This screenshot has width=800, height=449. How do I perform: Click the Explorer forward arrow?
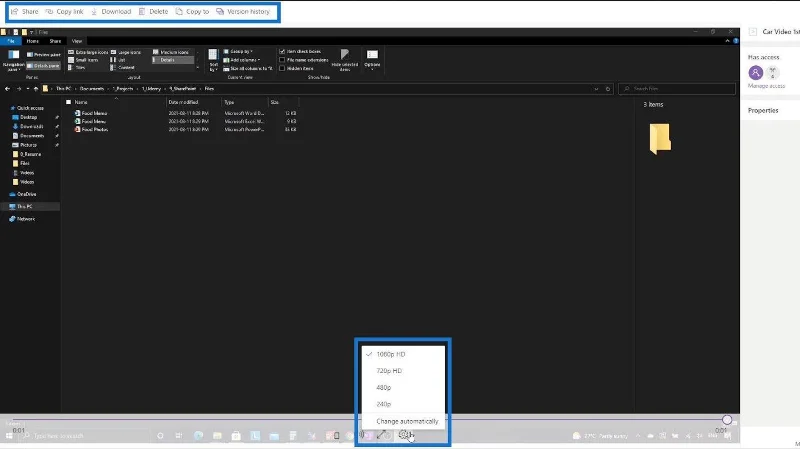point(18,89)
